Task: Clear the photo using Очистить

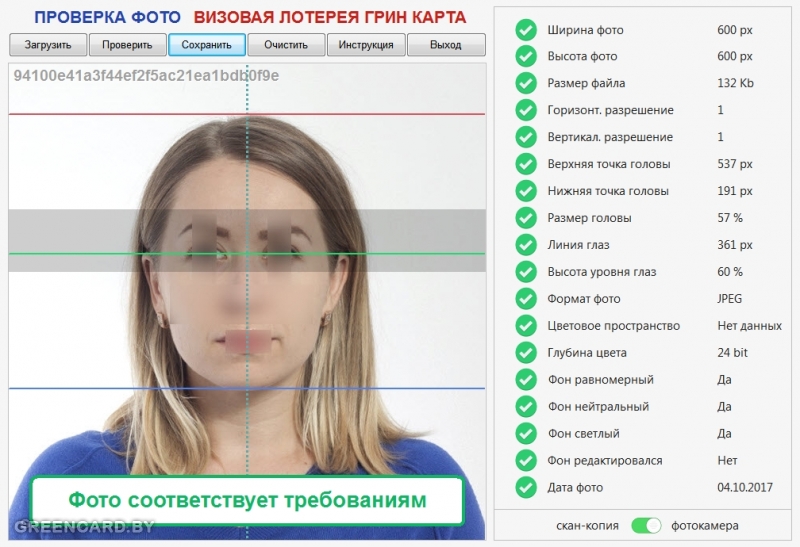Action: coord(286,45)
